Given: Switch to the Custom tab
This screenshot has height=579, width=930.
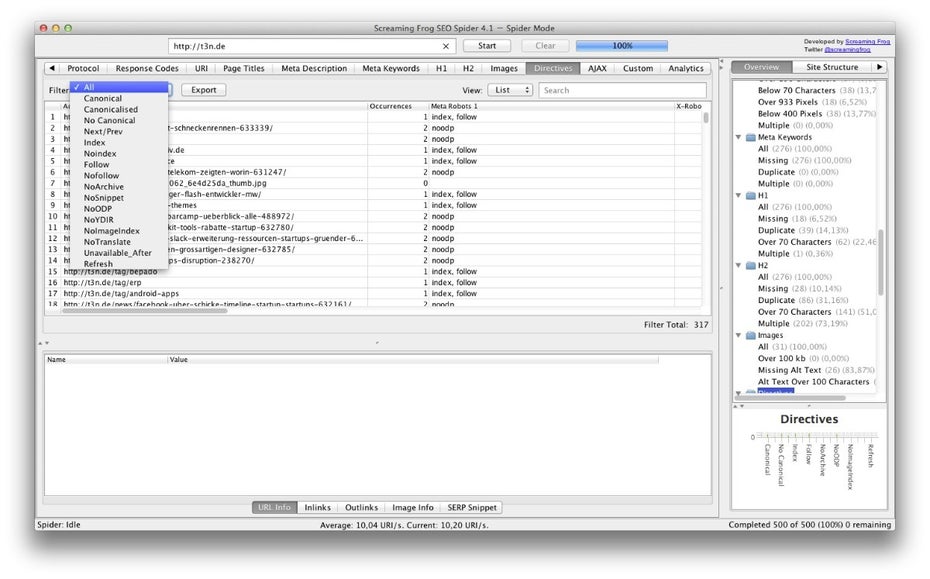Looking at the screenshot, I should click(638, 68).
